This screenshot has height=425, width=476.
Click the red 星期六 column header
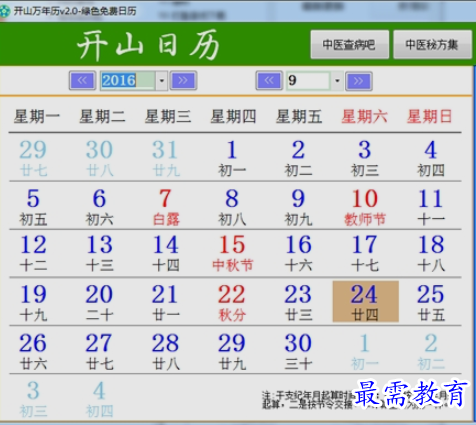pyautogui.click(x=365, y=116)
